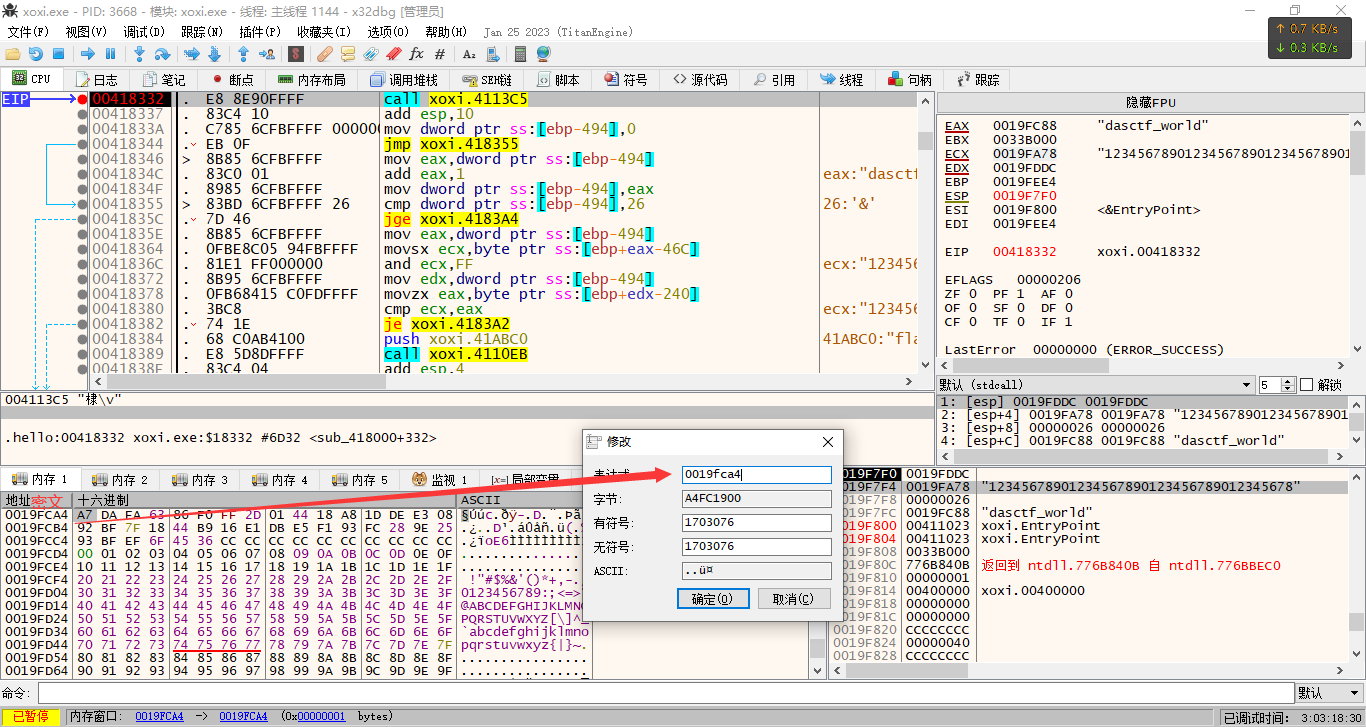Toggle breakpoint dot at address 00418337
The height and width of the screenshot is (727, 1366).
pos(82,114)
